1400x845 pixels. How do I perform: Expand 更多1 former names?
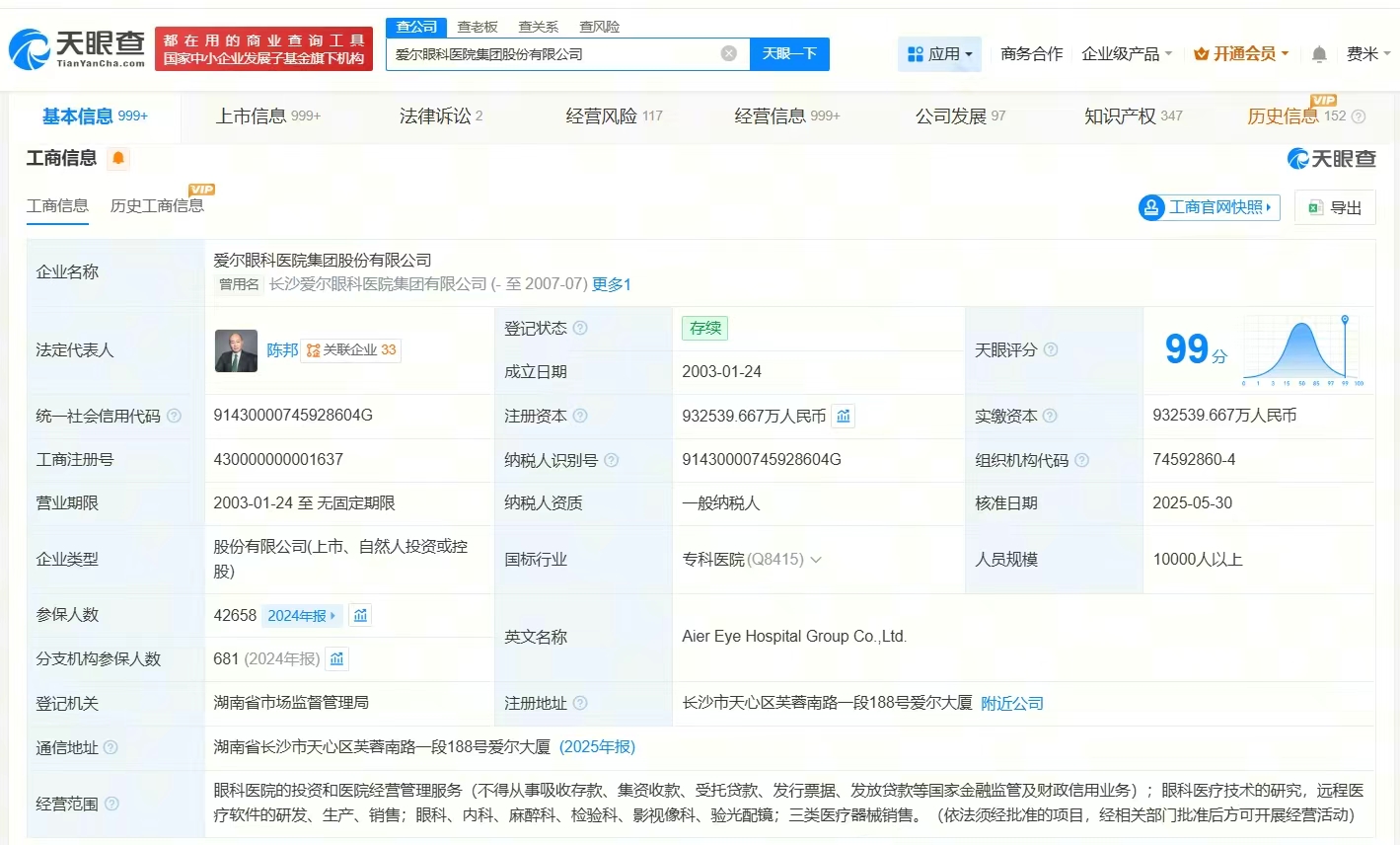pos(612,284)
